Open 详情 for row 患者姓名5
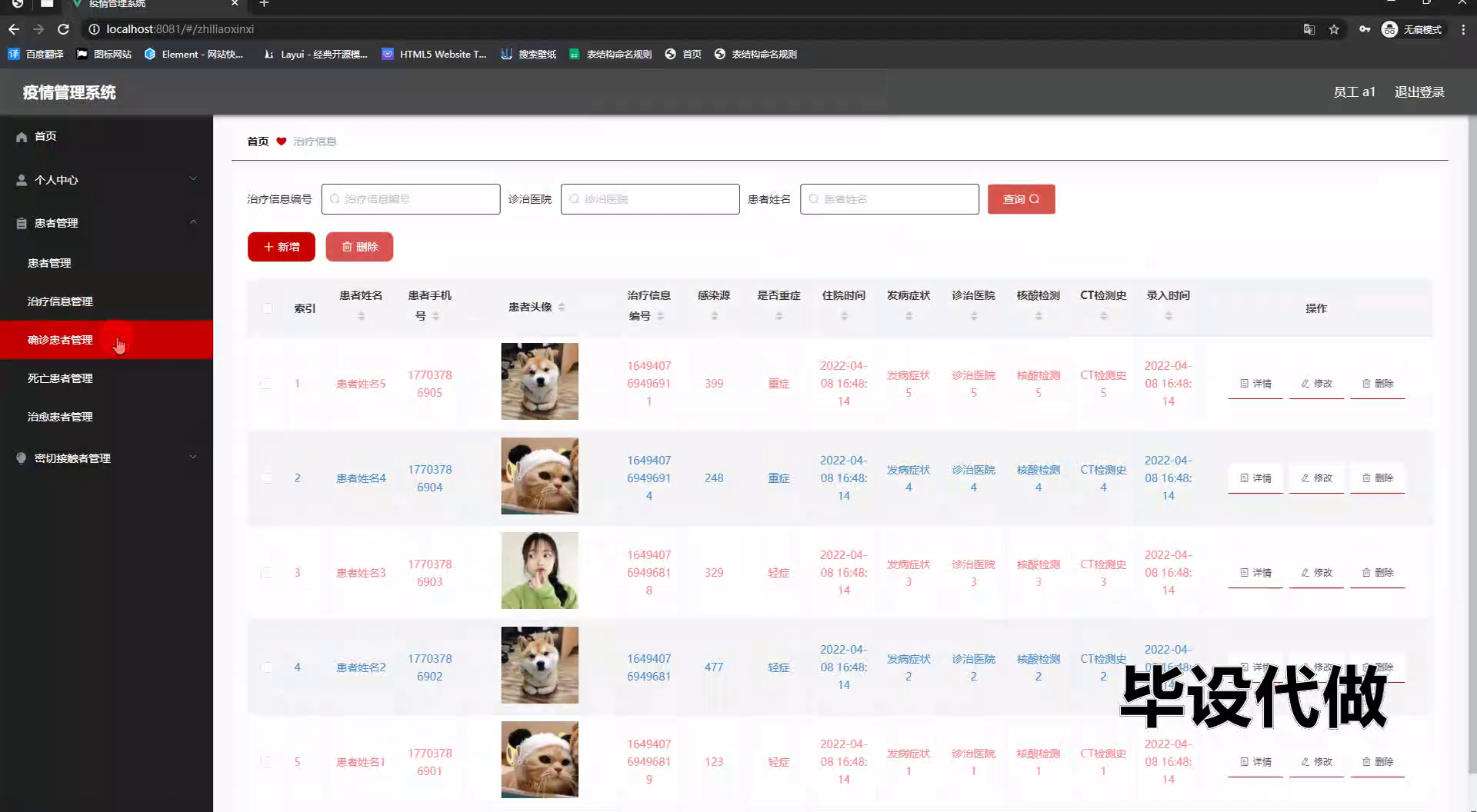 (x=1255, y=384)
